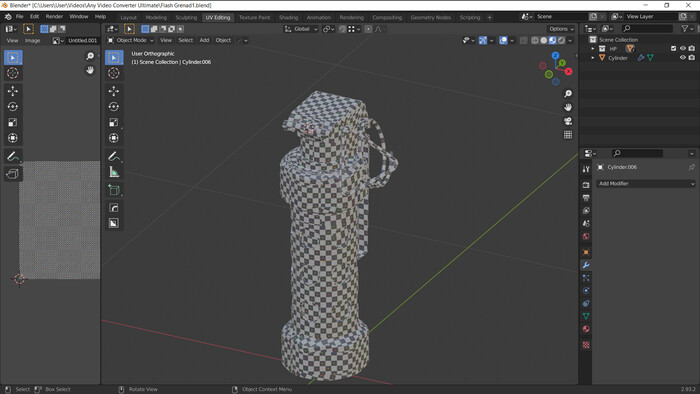Image resolution: width=700 pixels, height=394 pixels.
Task: Open the outliner filter dropdown
Action: click(x=687, y=29)
